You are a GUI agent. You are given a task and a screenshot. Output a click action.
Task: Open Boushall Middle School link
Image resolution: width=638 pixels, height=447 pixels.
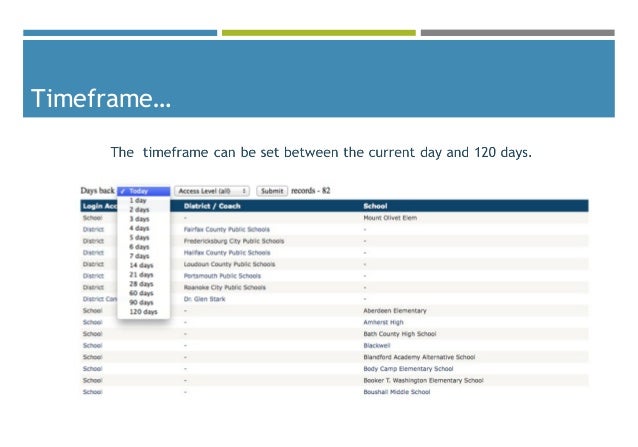[x=397, y=392]
